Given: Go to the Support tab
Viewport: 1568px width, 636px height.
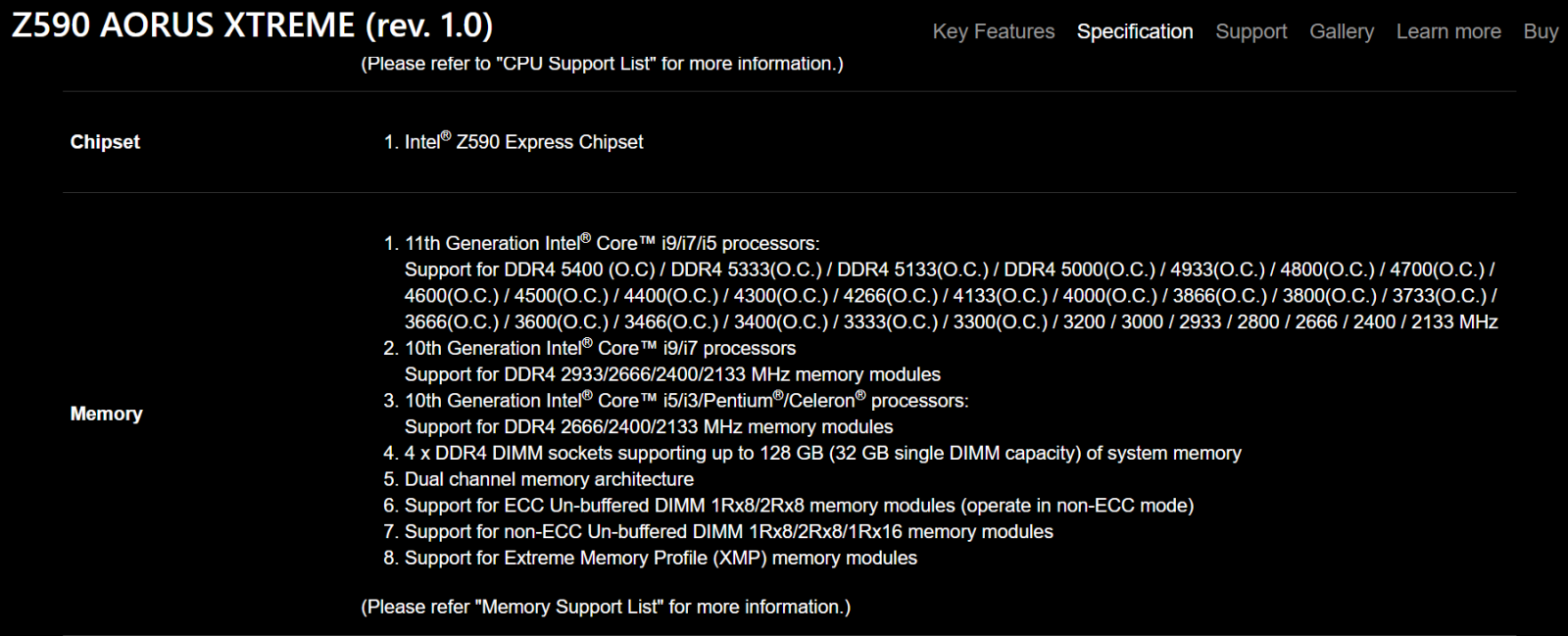Looking at the screenshot, I should [x=1250, y=31].
